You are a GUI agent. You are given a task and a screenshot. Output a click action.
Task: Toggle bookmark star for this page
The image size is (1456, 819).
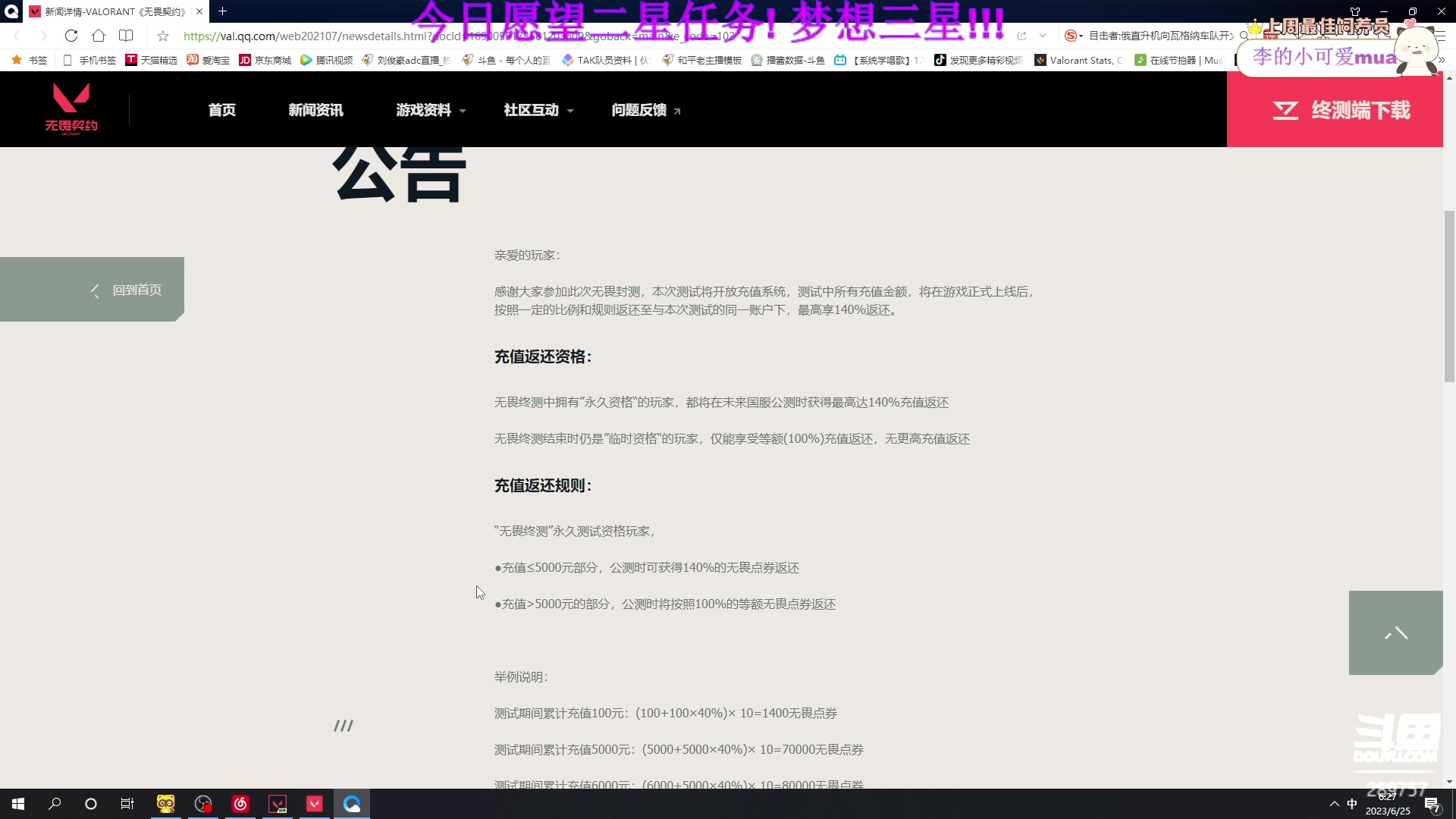point(163,36)
